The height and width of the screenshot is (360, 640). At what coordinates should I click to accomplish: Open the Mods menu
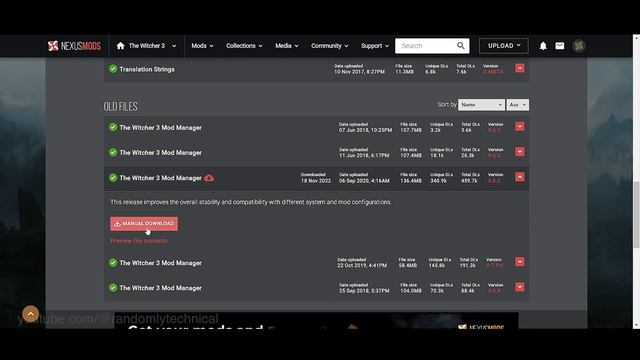coord(202,46)
